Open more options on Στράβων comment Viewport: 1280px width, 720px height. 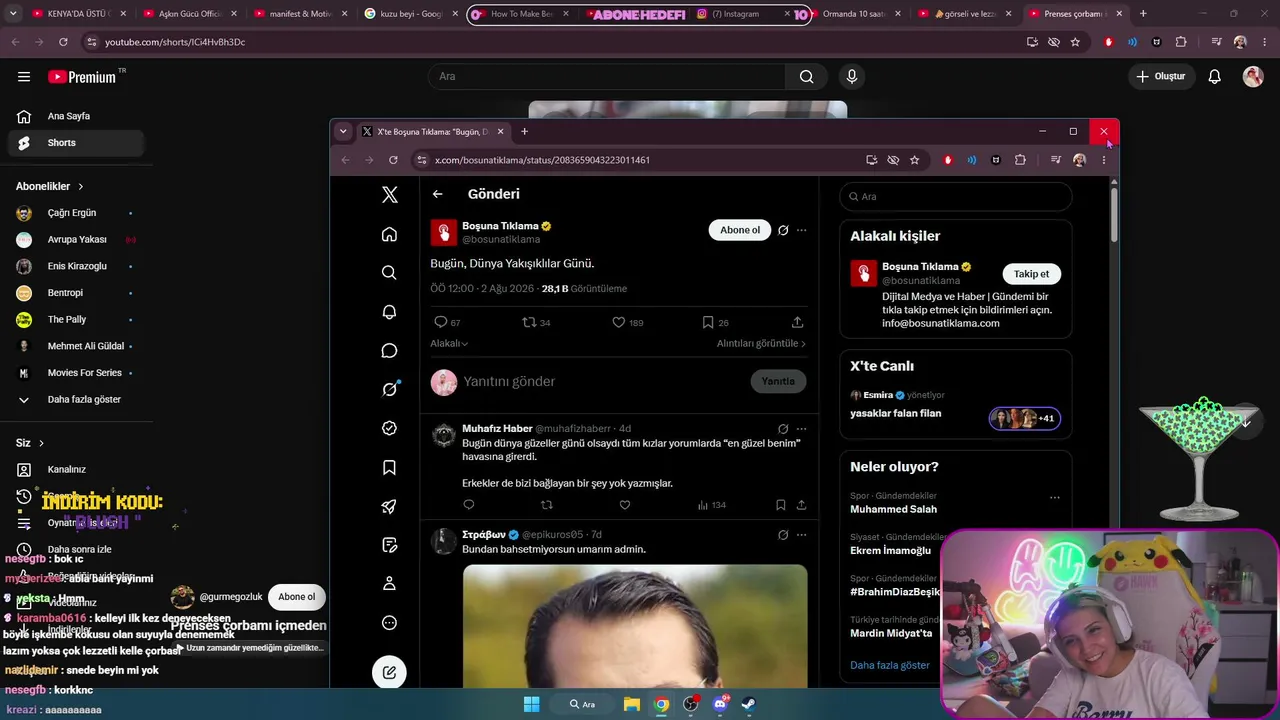coord(801,535)
